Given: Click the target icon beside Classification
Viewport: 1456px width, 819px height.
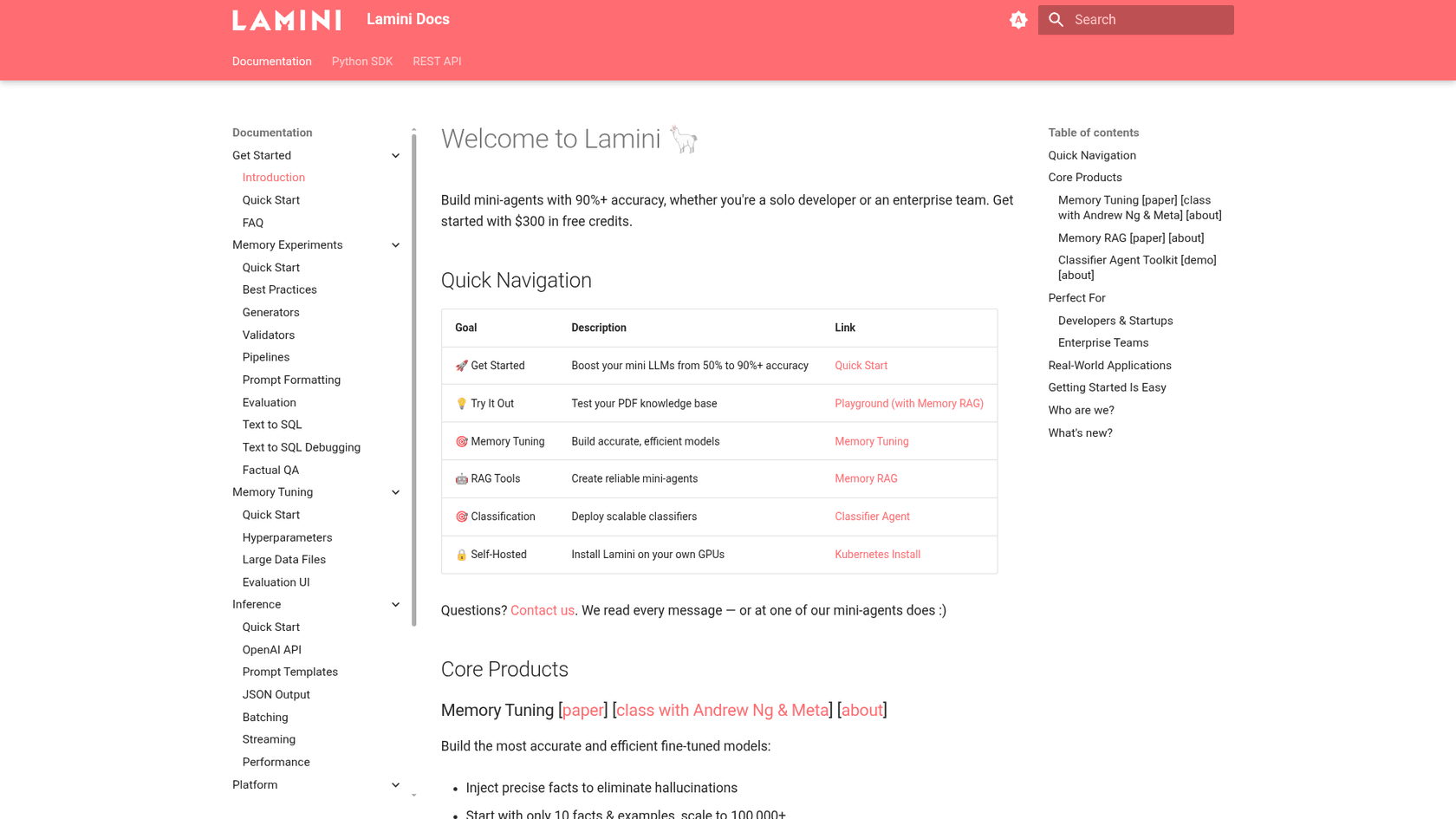Looking at the screenshot, I should pyautogui.click(x=462, y=517).
